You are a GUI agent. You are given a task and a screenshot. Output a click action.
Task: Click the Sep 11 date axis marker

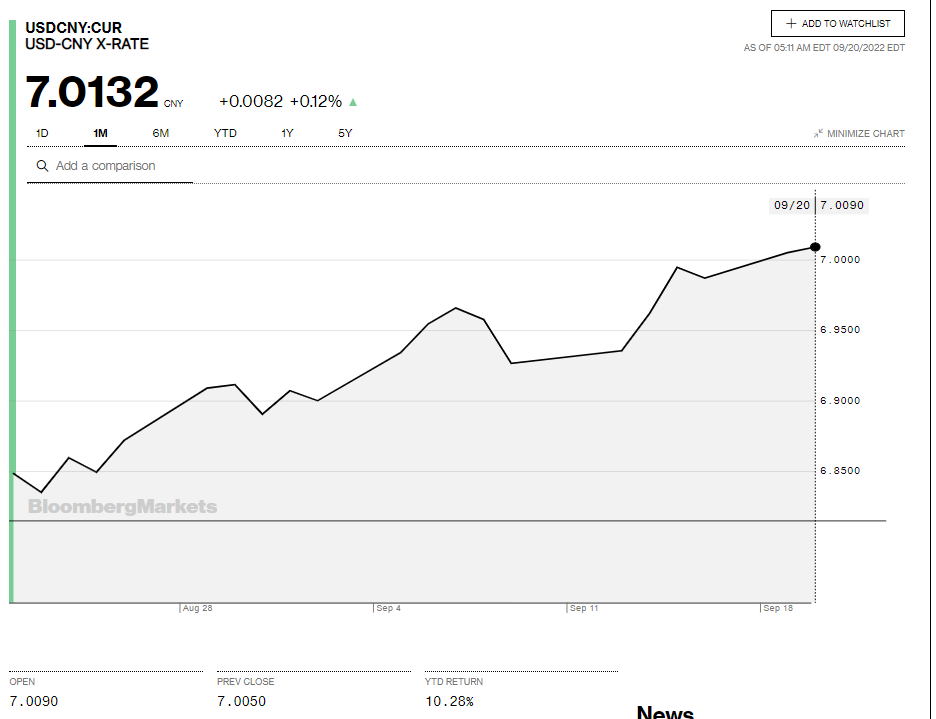[x=584, y=608]
